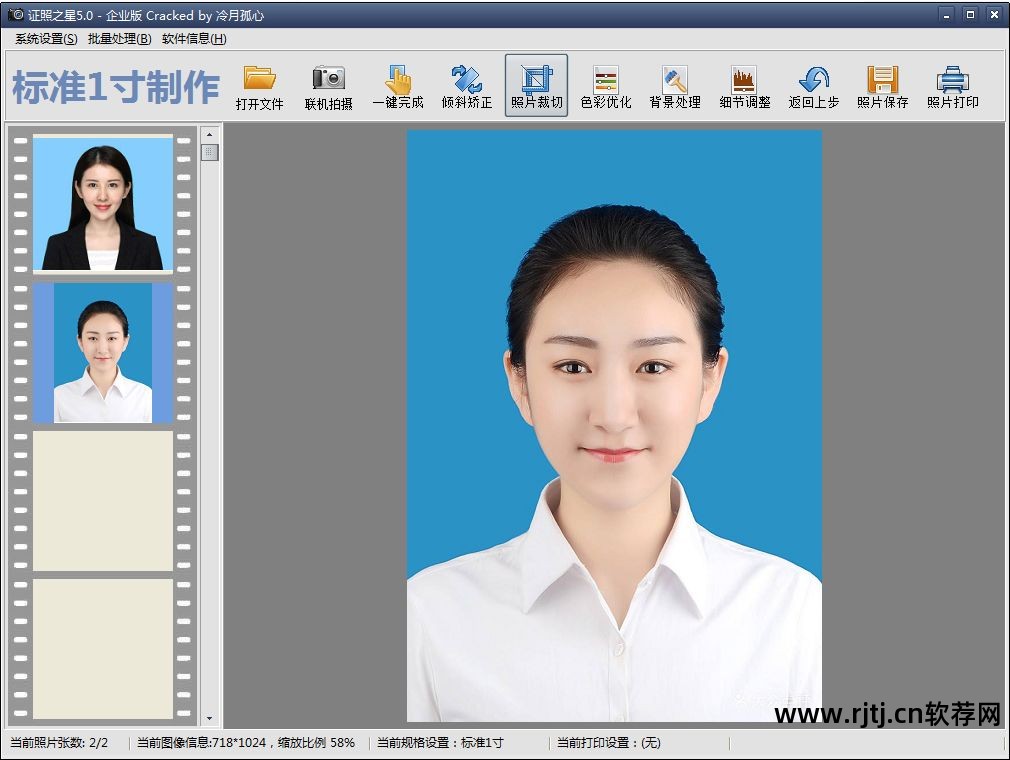This screenshot has width=1010, height=760.
Task: Click the main photo preview canvas
Action: tap(614, 425)
